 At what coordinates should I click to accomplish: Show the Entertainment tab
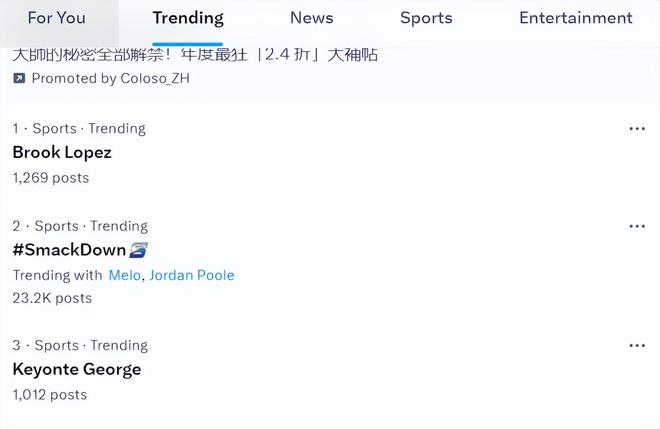(x=575, y=18)
